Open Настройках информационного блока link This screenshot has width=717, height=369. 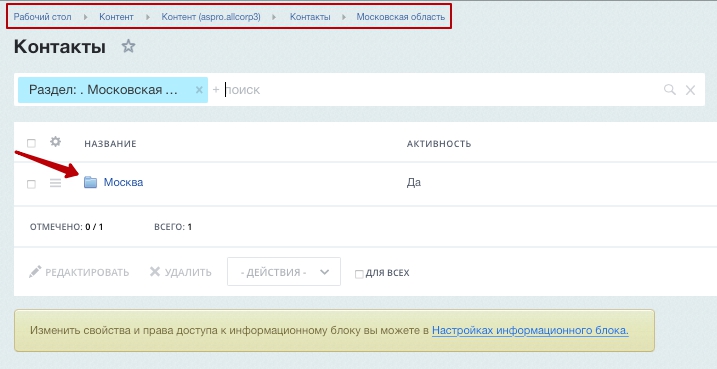(530, 330)
